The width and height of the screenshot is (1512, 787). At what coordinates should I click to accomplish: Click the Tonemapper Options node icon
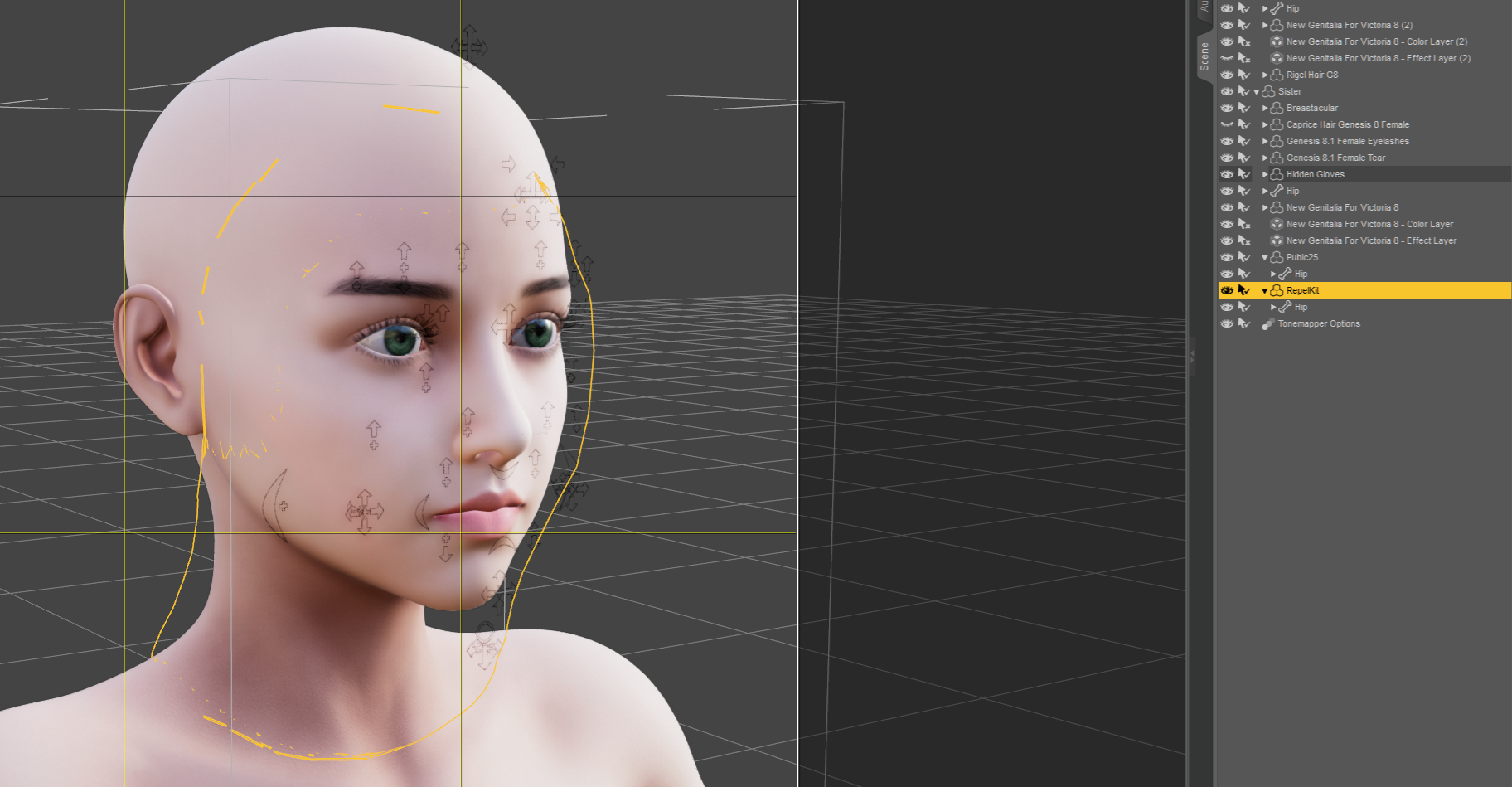[x=1268, y=323]
